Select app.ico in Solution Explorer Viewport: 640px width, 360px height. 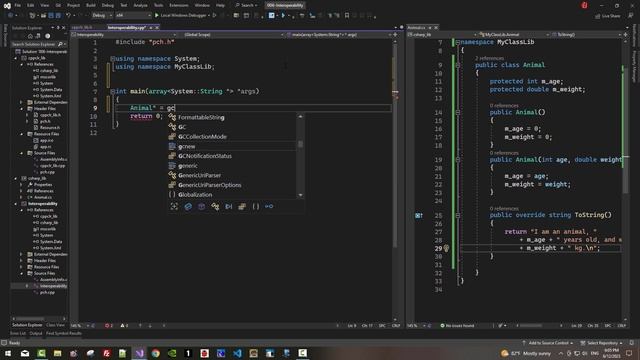tap(47, 140)
